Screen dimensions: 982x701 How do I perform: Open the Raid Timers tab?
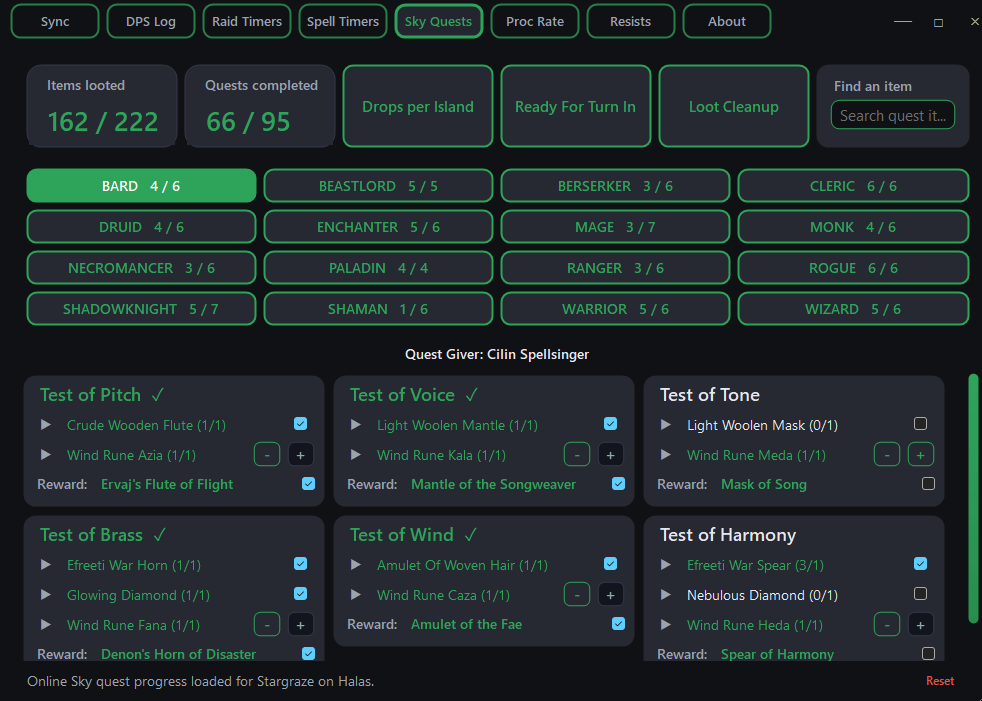(x=247, y=21)
